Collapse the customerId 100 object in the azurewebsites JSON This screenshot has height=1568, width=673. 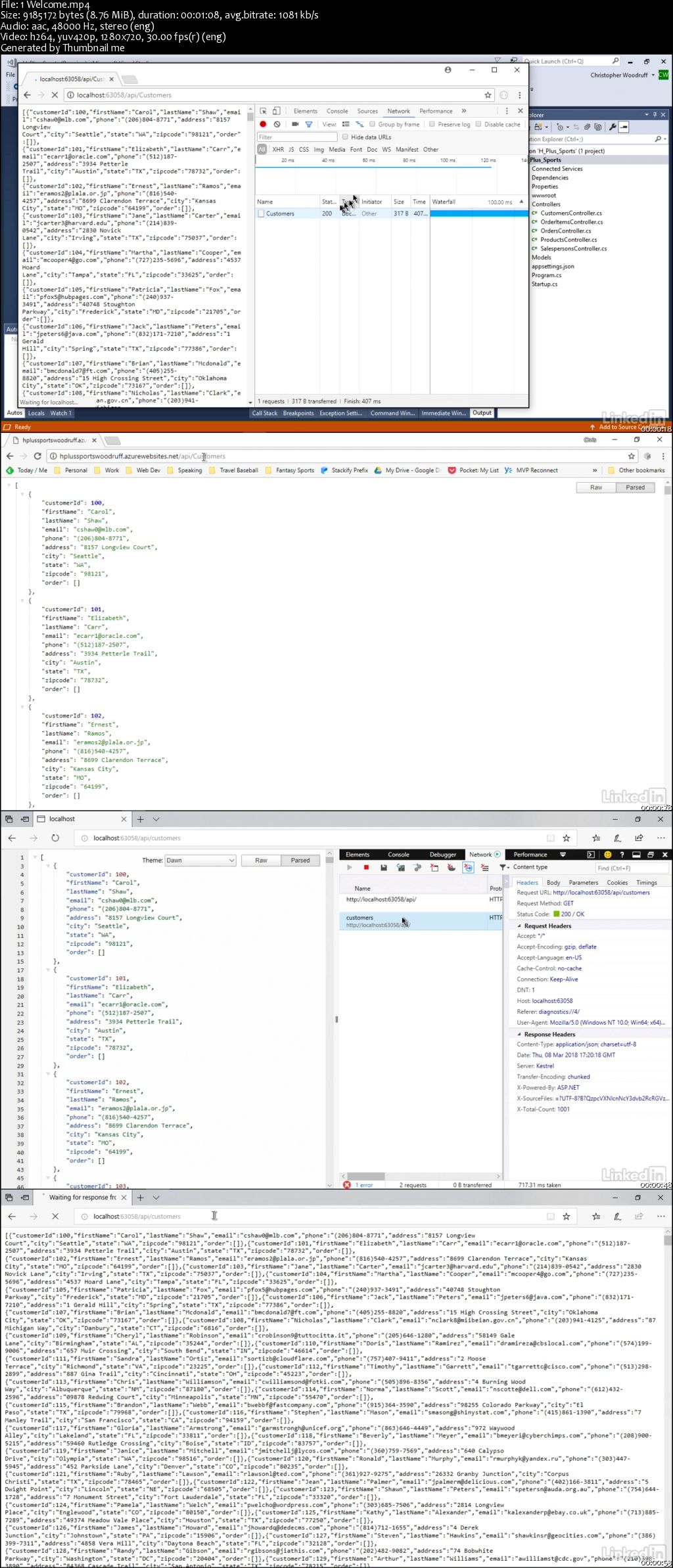click(24, 494)
